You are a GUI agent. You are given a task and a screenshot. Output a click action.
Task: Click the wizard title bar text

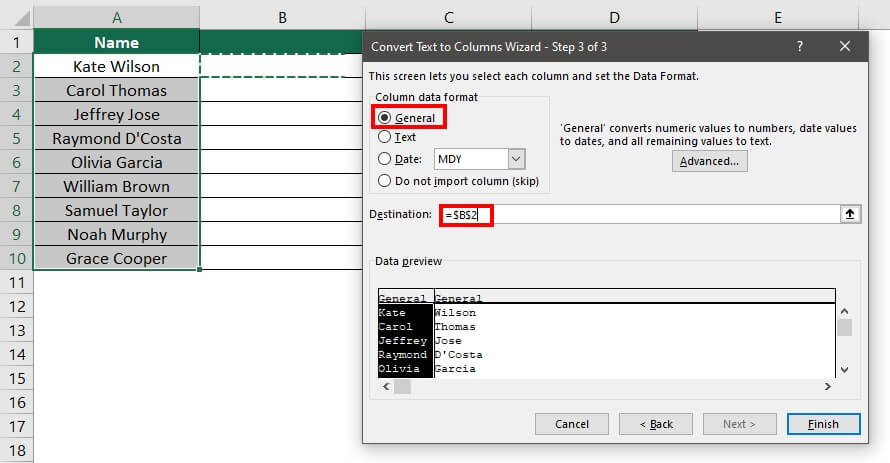(x=489, y=47)
